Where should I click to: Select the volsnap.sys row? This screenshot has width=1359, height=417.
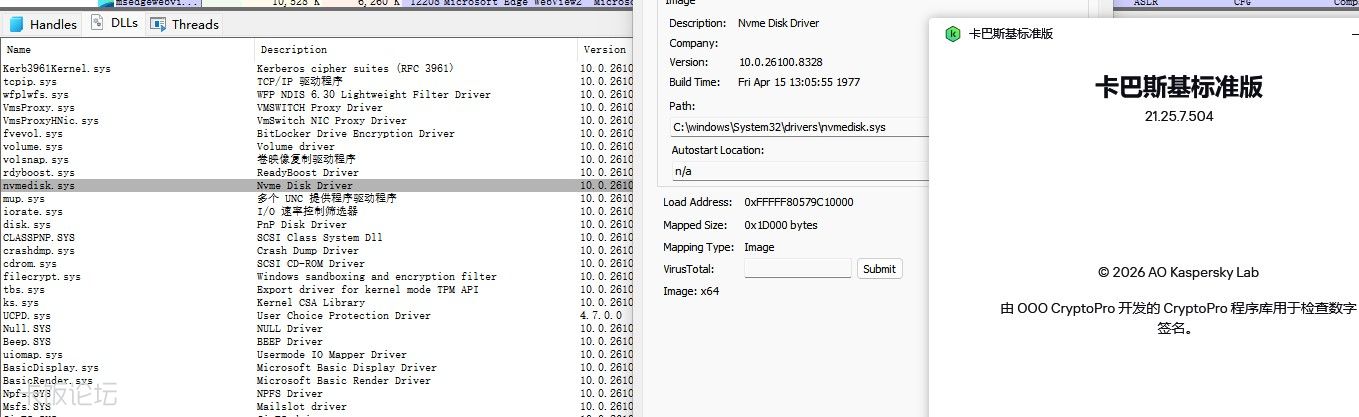[x=317, y=159]
